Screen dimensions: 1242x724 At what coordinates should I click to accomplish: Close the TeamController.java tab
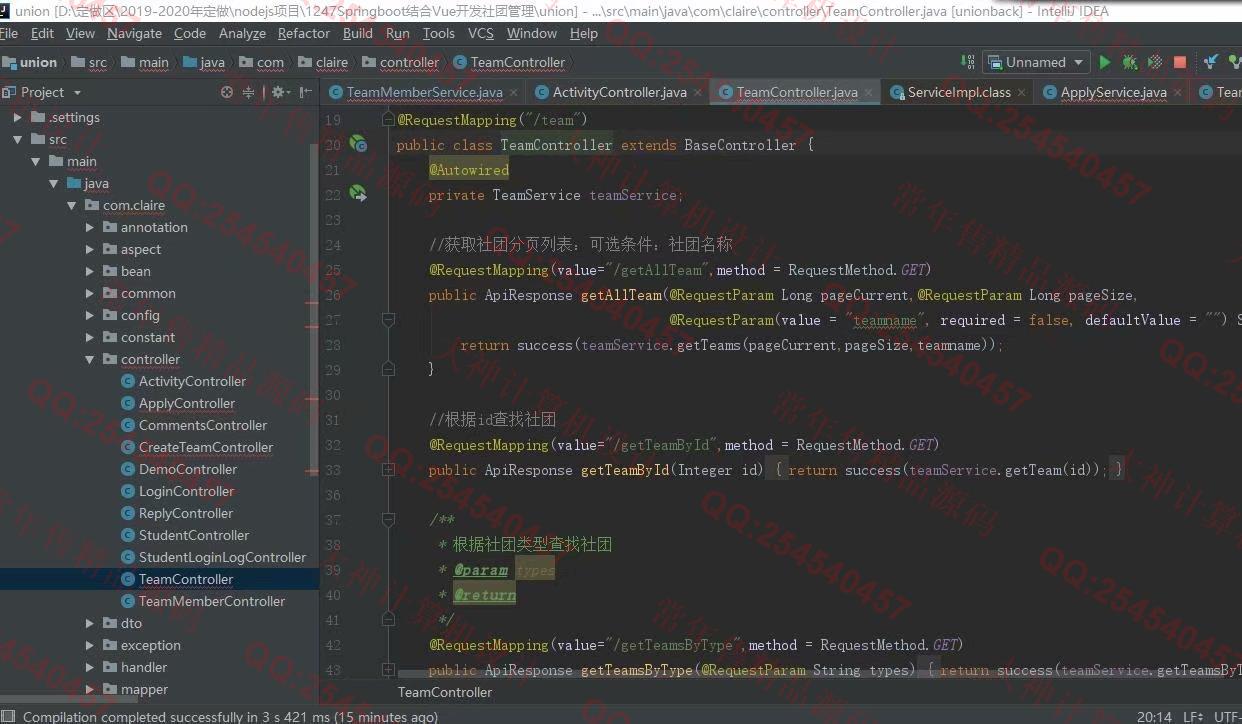(x=869, y=93)
